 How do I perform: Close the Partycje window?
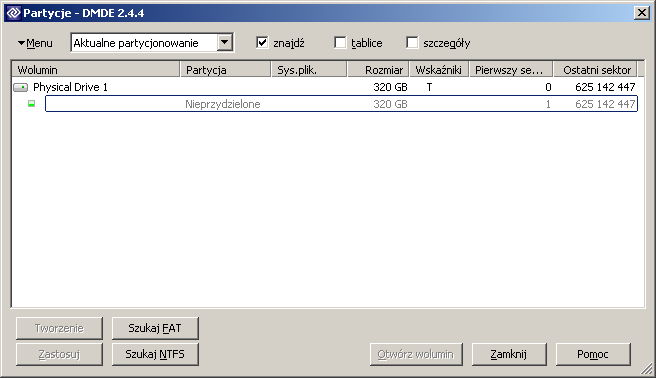point(641,13)
